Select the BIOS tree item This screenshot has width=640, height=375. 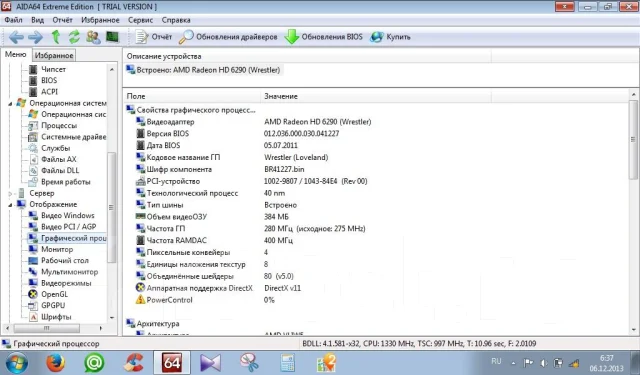click(44, 80)
